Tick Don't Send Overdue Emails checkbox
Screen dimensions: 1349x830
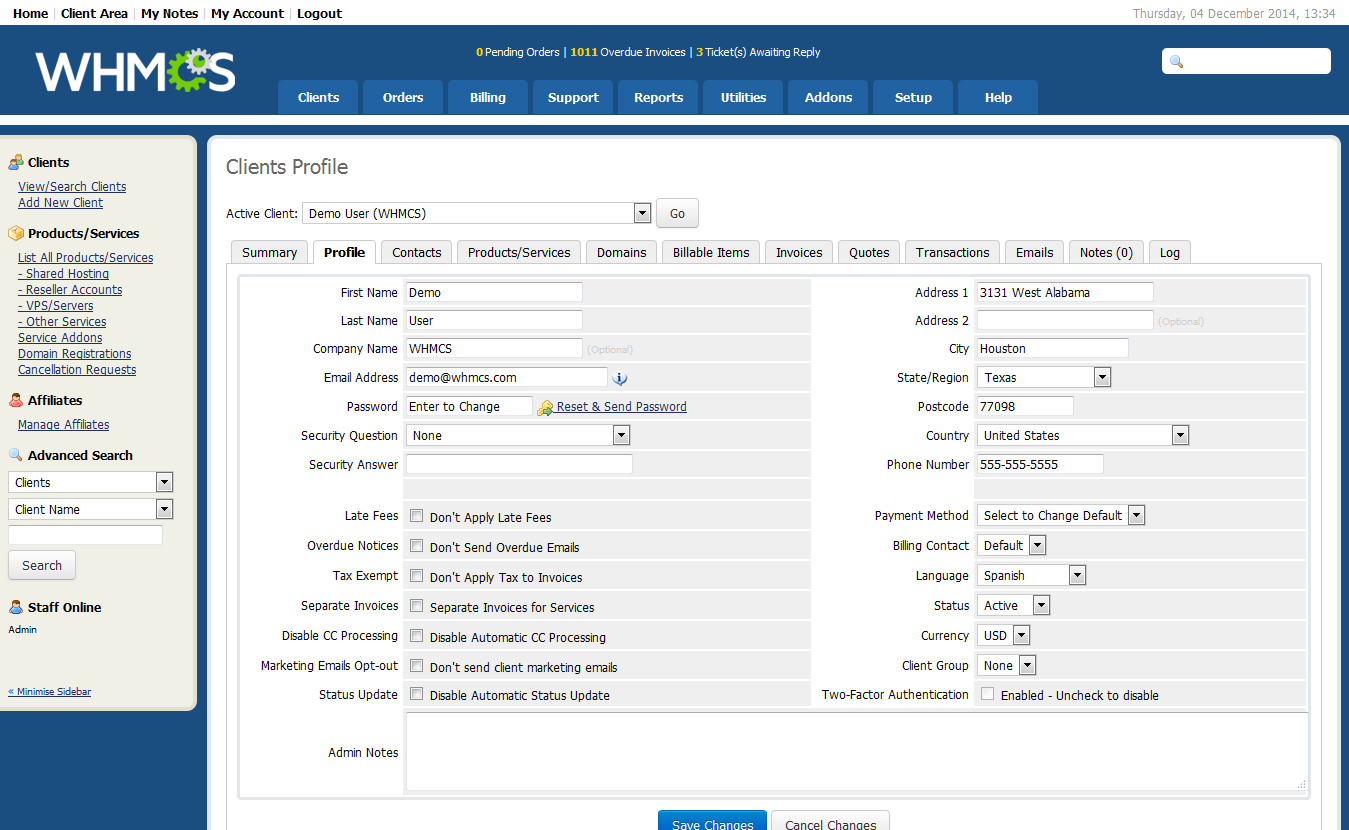tap(417, 546)
